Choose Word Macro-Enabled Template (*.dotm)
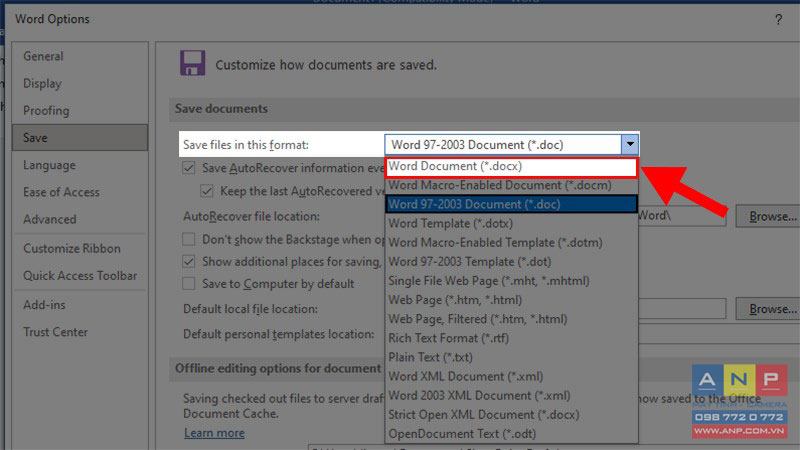 coord(512,242)
